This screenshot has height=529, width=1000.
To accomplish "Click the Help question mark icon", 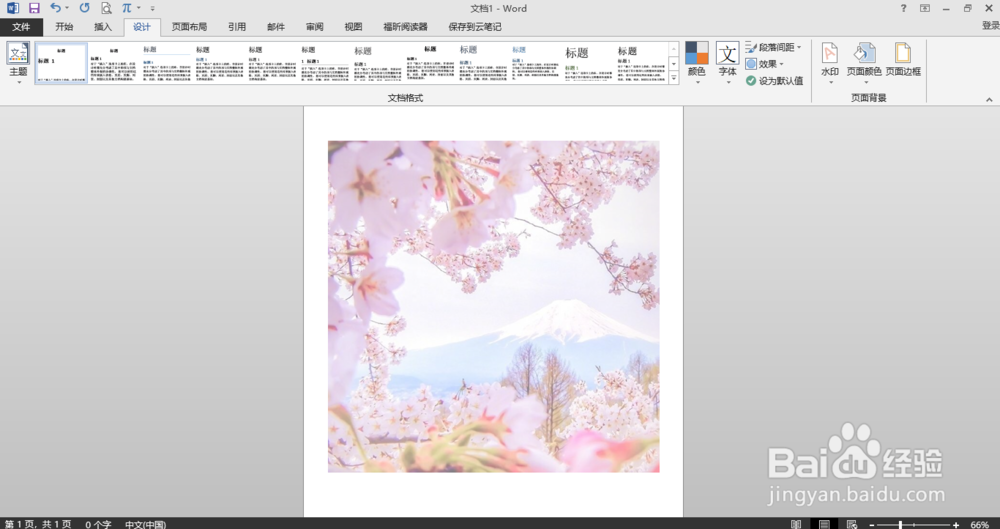I will pyautogui.click(x=903, y=8).
